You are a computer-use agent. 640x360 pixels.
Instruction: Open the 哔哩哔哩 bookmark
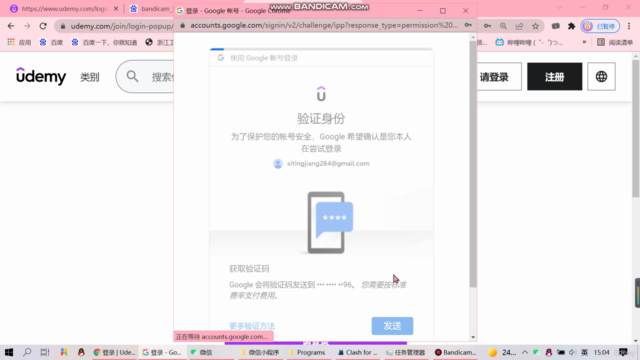tap(529, 42)
